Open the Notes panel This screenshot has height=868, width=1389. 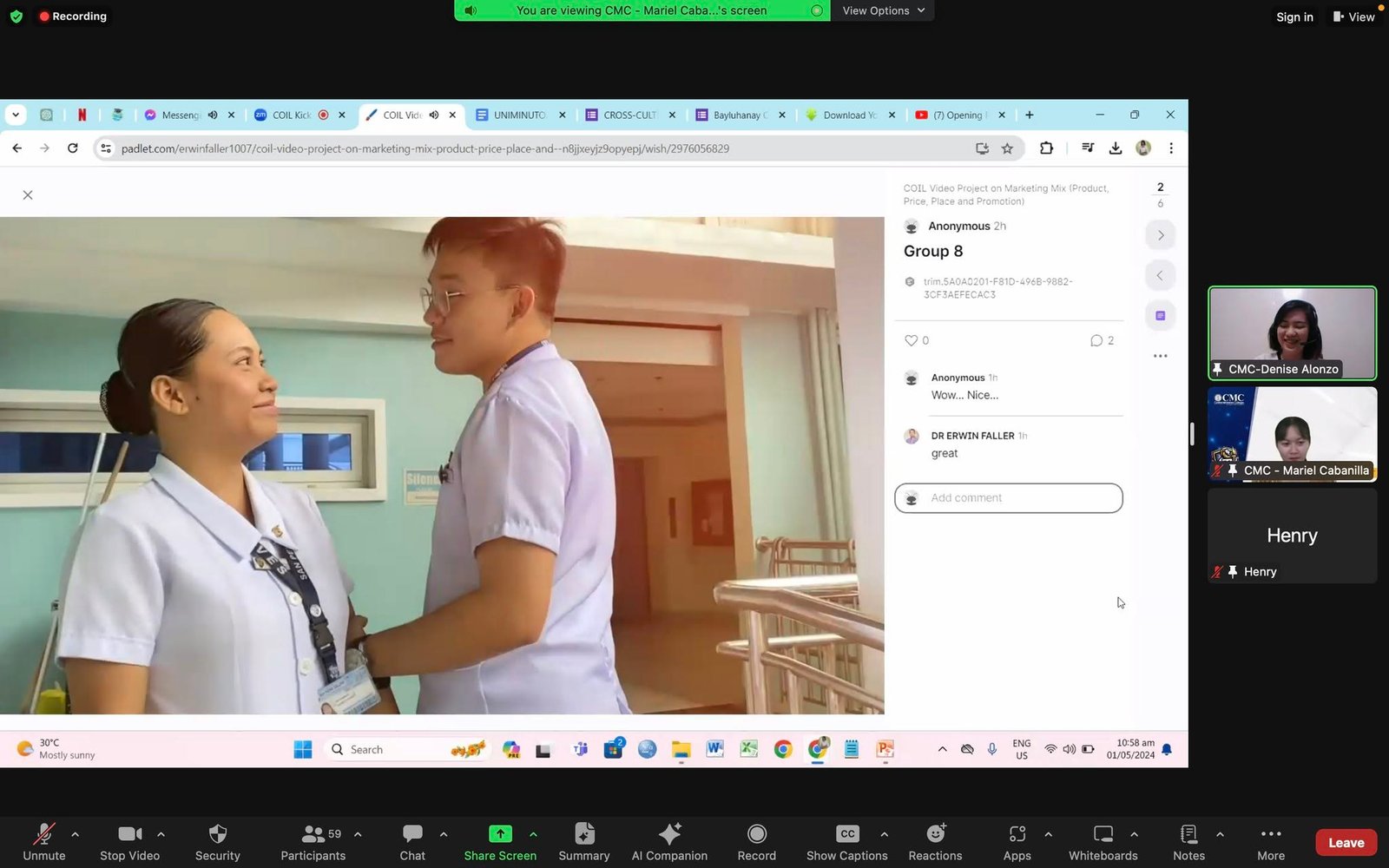tap(1188, 842)
